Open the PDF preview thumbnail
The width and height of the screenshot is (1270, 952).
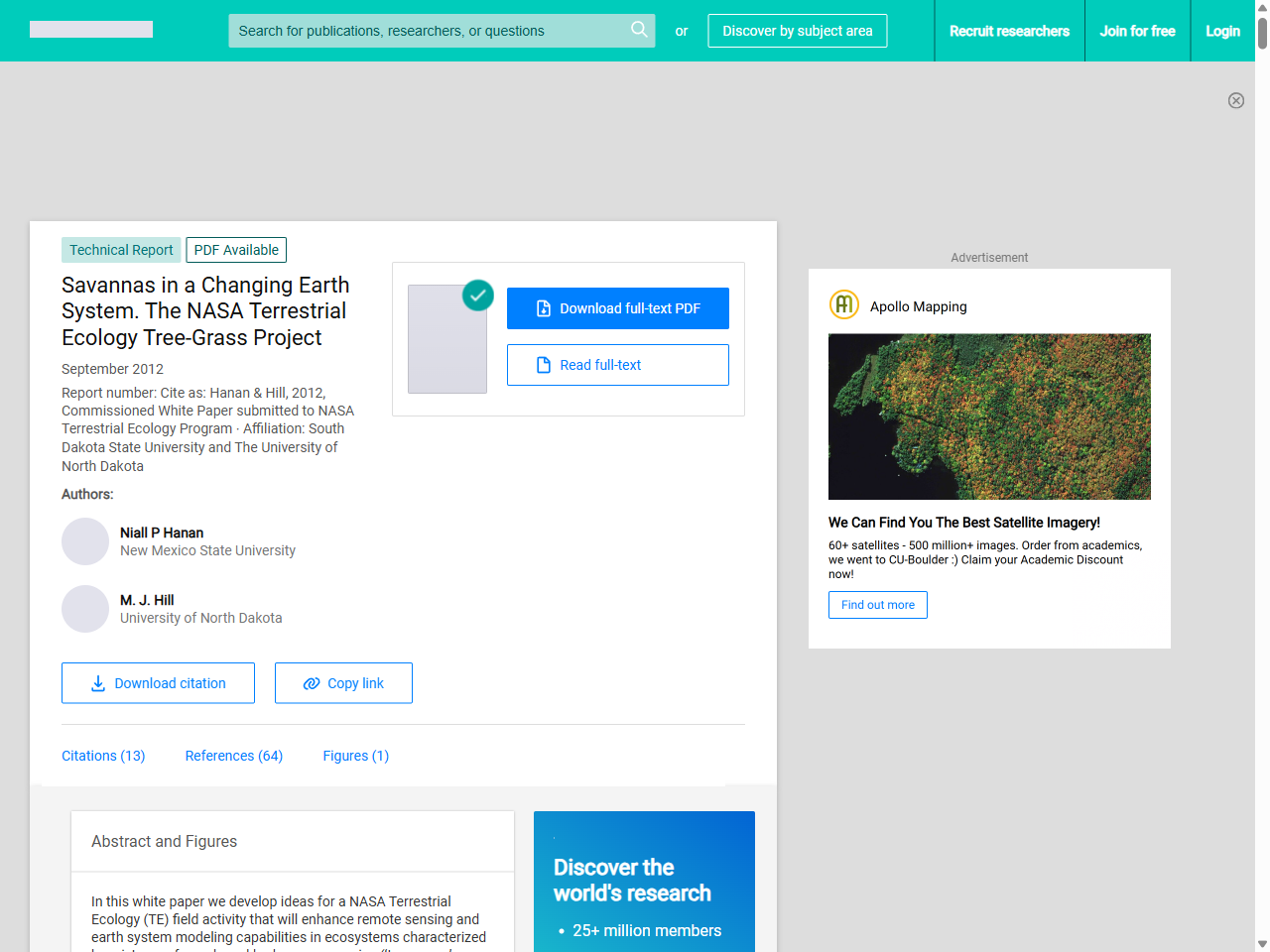(447, 339)
